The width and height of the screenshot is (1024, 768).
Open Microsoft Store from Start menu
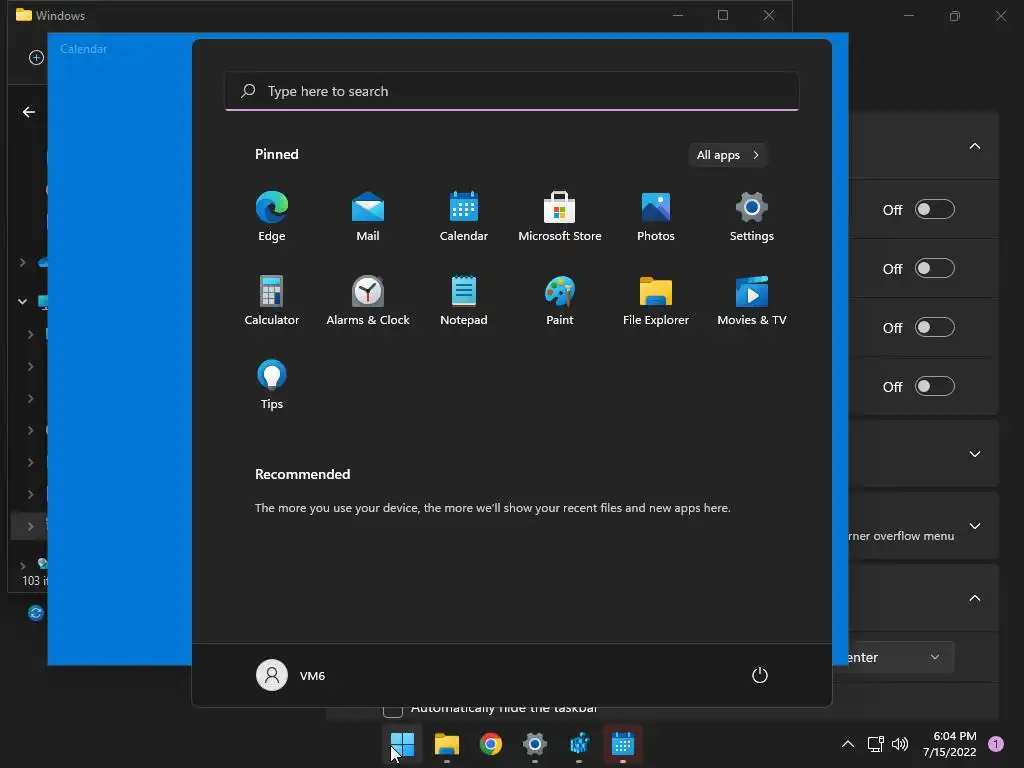click(560, 217)
